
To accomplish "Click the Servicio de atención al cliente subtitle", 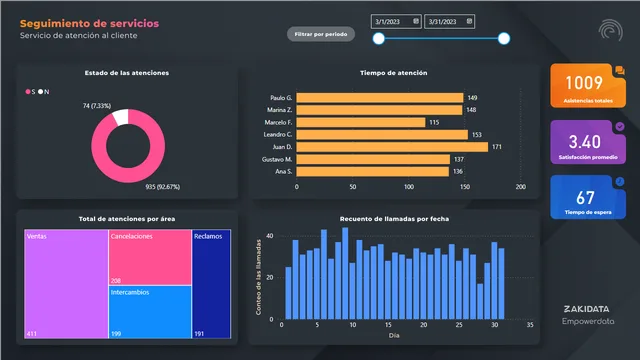I will pos(79,36).
